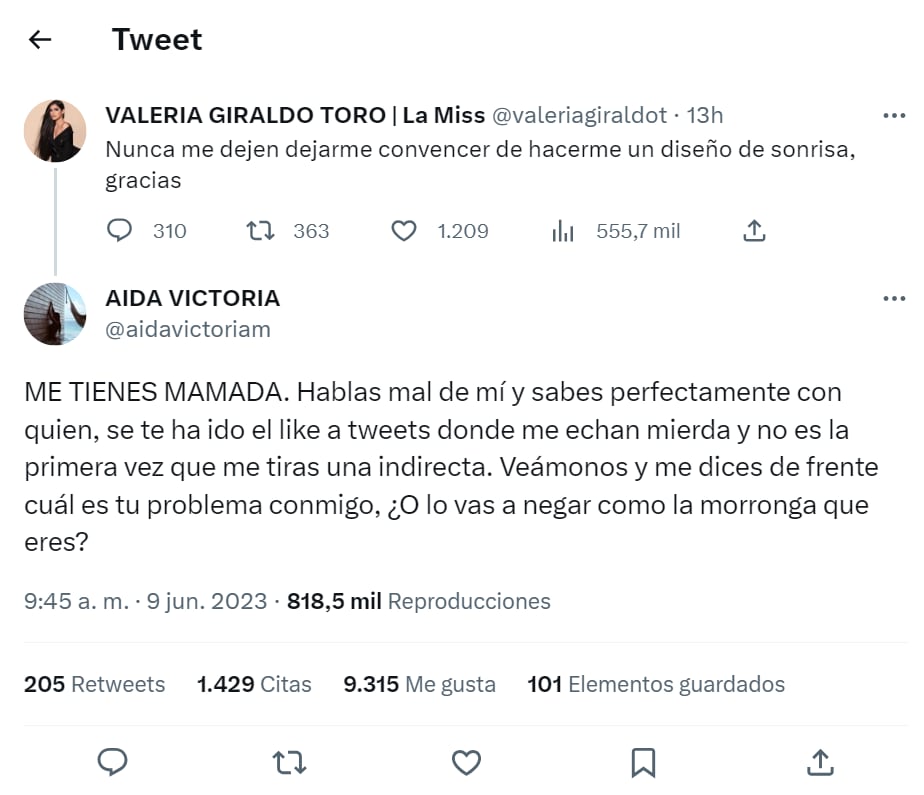Retweet Valeria's tweet showing 363 retweets
The height and width of the screenshot is (795, 924).
[x=261, y=231]
